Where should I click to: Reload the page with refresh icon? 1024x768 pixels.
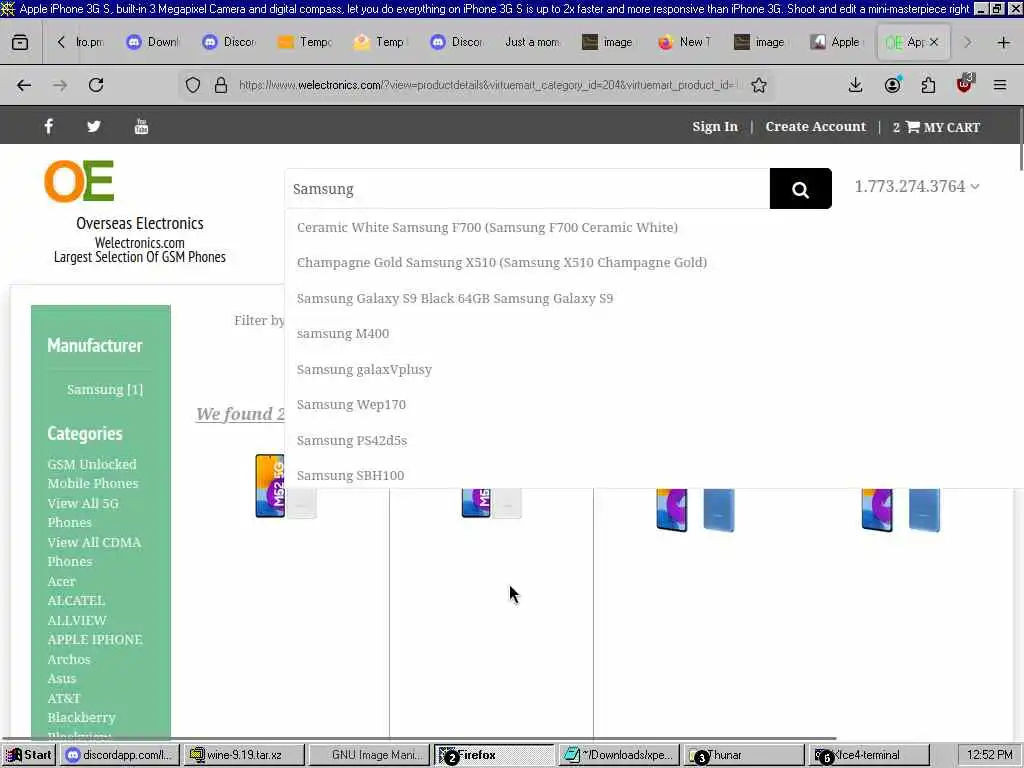click(x=96, y=85)
